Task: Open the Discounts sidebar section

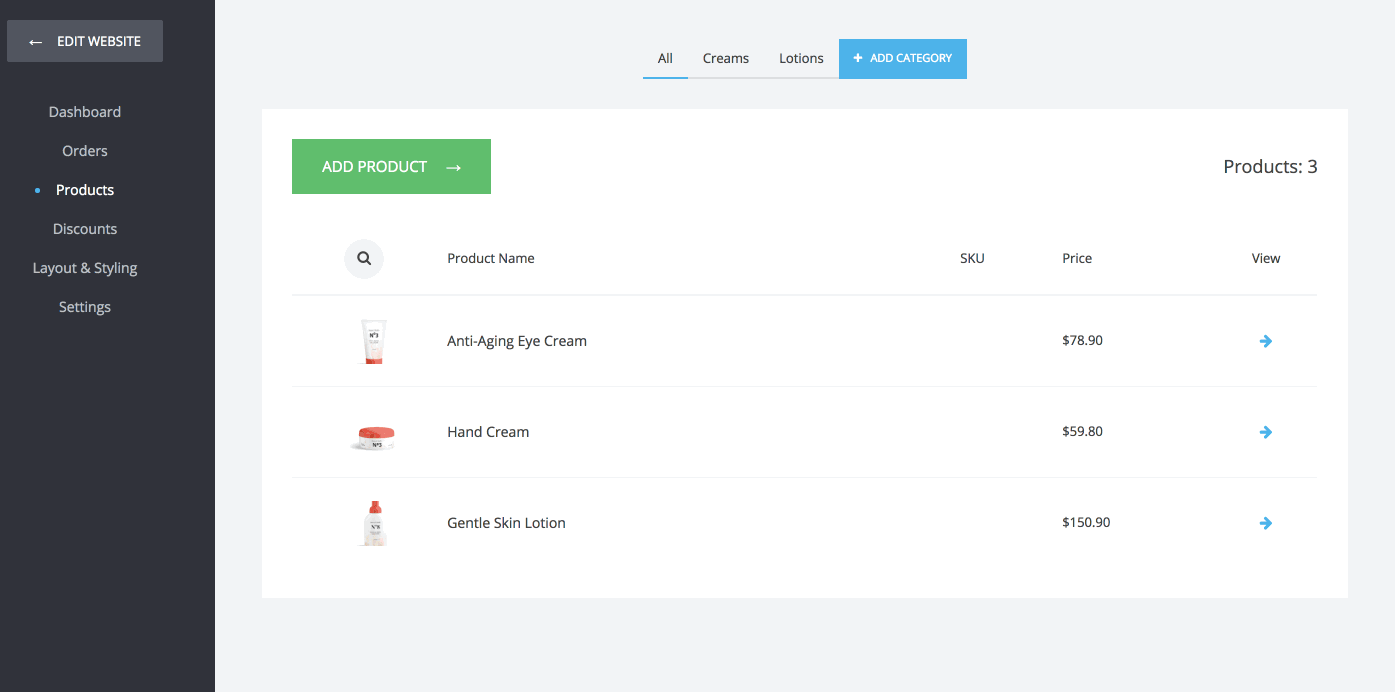Action: [85, 229]
